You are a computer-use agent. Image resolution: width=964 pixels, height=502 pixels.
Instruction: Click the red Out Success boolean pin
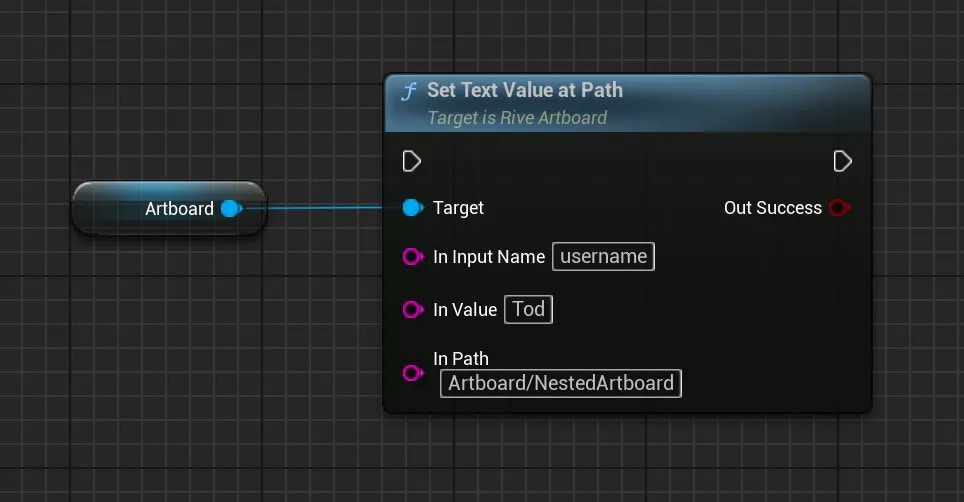[839, 208]
